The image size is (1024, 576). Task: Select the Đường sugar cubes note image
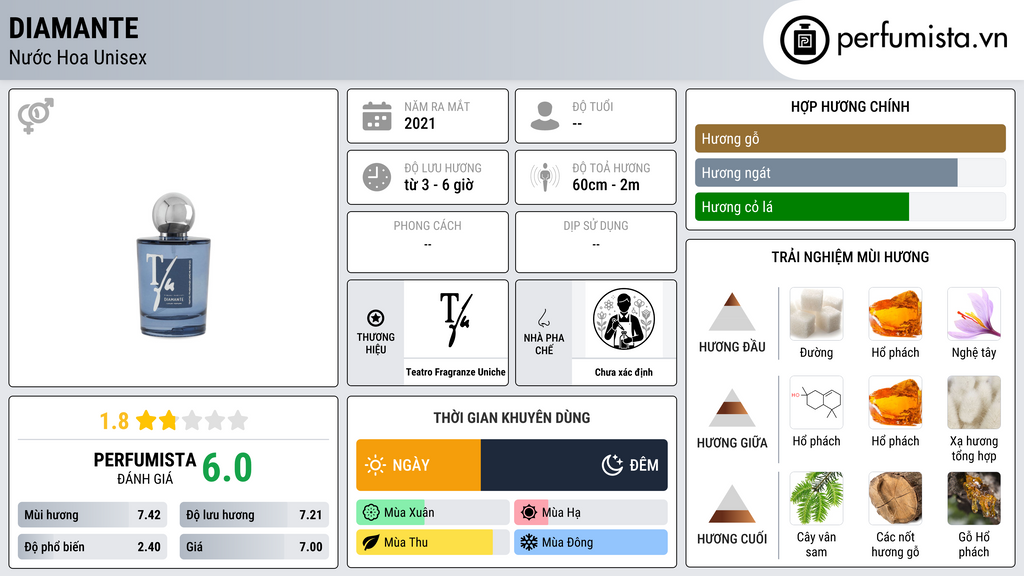(816, 314)
